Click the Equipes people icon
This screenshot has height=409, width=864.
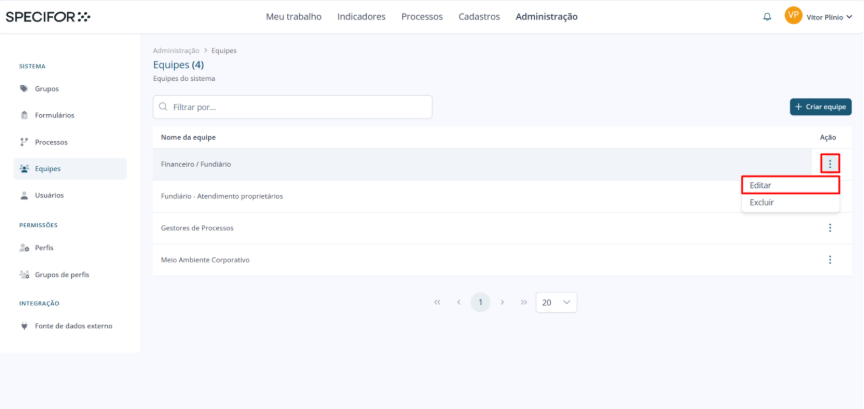(x=24, y=169)
